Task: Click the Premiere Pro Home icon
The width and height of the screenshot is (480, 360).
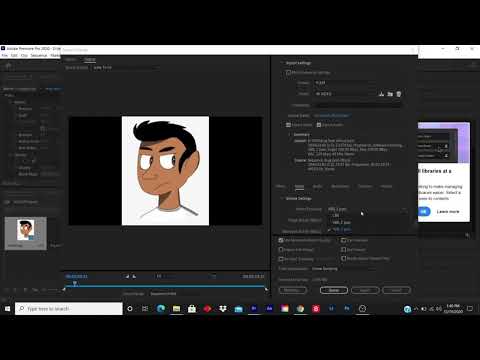Action: (9, 66)
